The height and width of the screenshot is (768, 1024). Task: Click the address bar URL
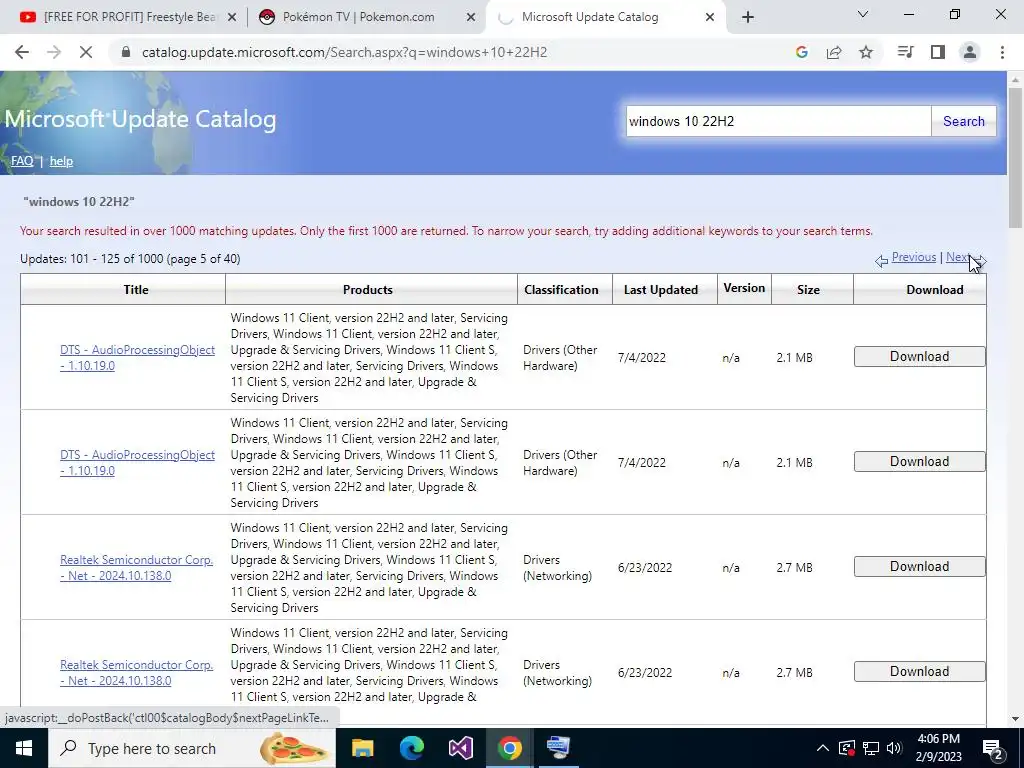point(344,52)
